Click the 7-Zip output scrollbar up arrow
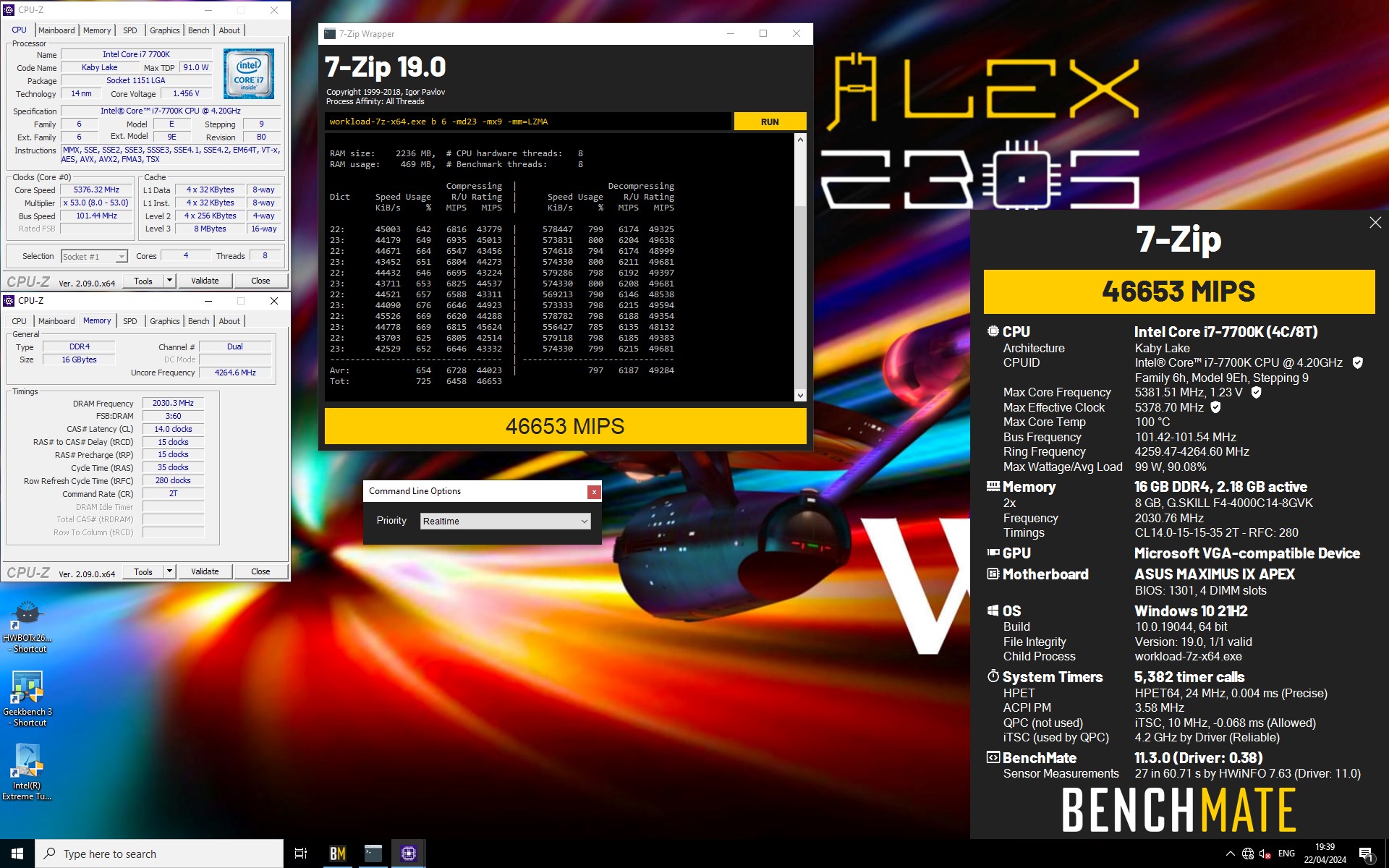1389x868 pixels. click(x=800, y=139)
